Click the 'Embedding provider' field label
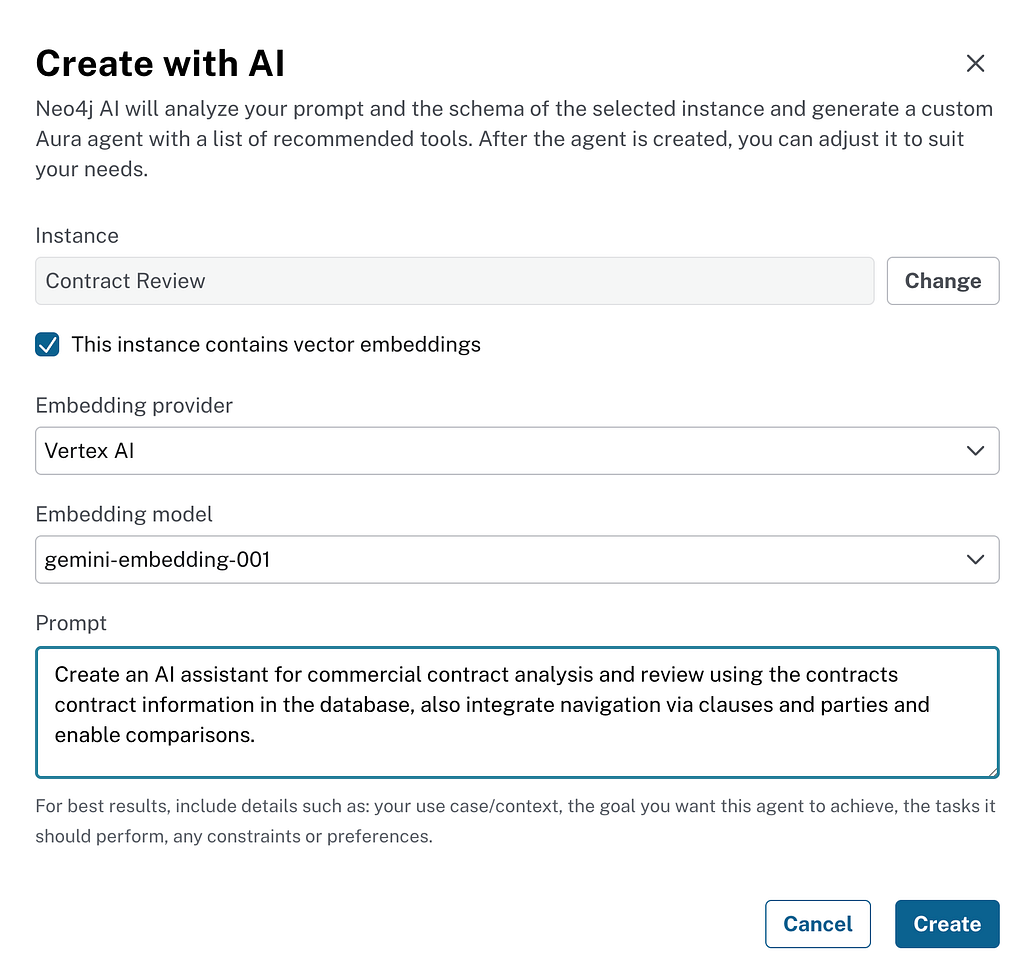1024x974 pixels. pos(134,406)
